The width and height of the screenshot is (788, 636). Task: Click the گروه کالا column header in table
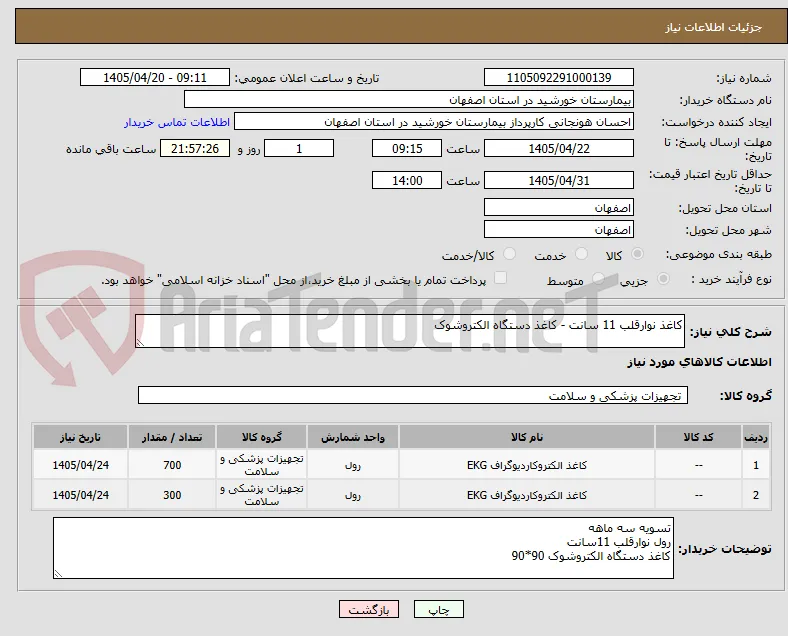pos(261,437)
